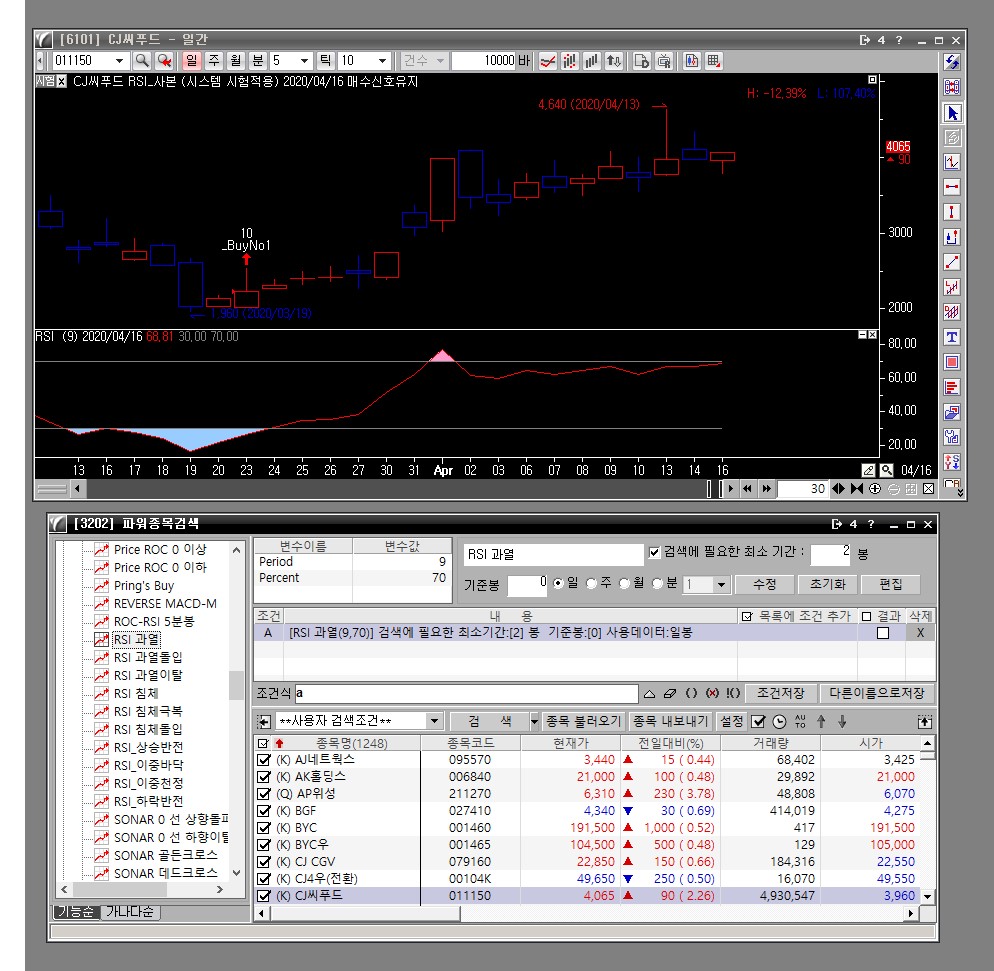Click the 조건저장 button

[x=780, y=693]
